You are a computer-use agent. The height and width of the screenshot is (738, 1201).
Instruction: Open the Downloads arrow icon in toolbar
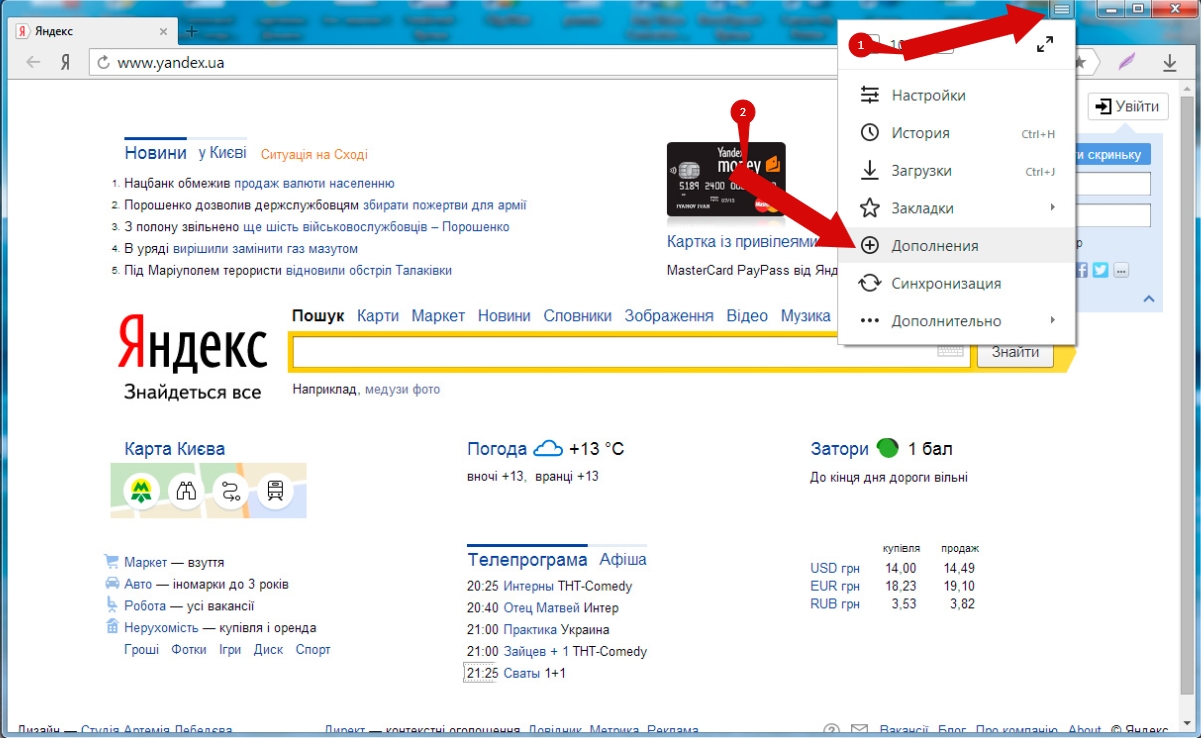coord(1169,62)
